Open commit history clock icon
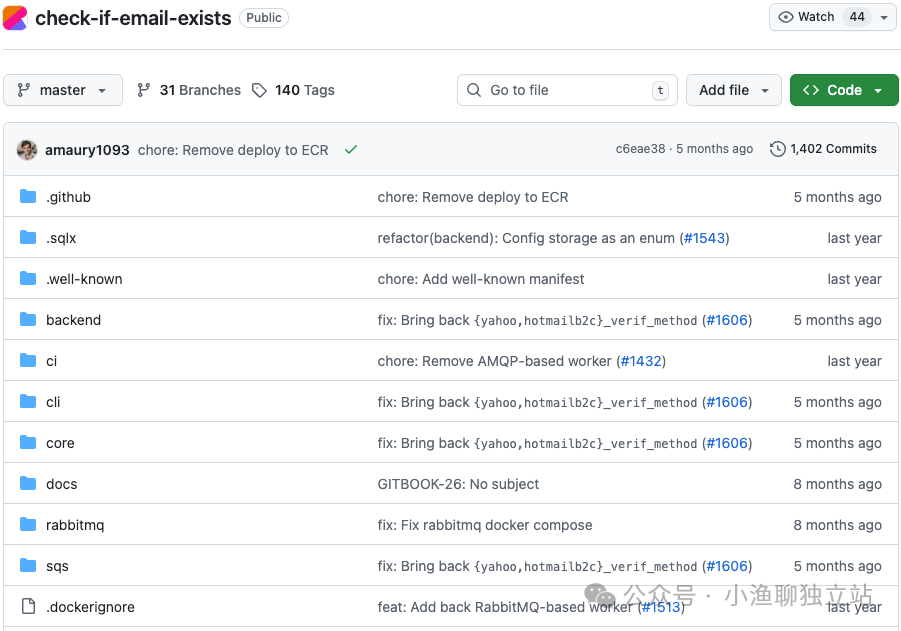 pos(777,149)
